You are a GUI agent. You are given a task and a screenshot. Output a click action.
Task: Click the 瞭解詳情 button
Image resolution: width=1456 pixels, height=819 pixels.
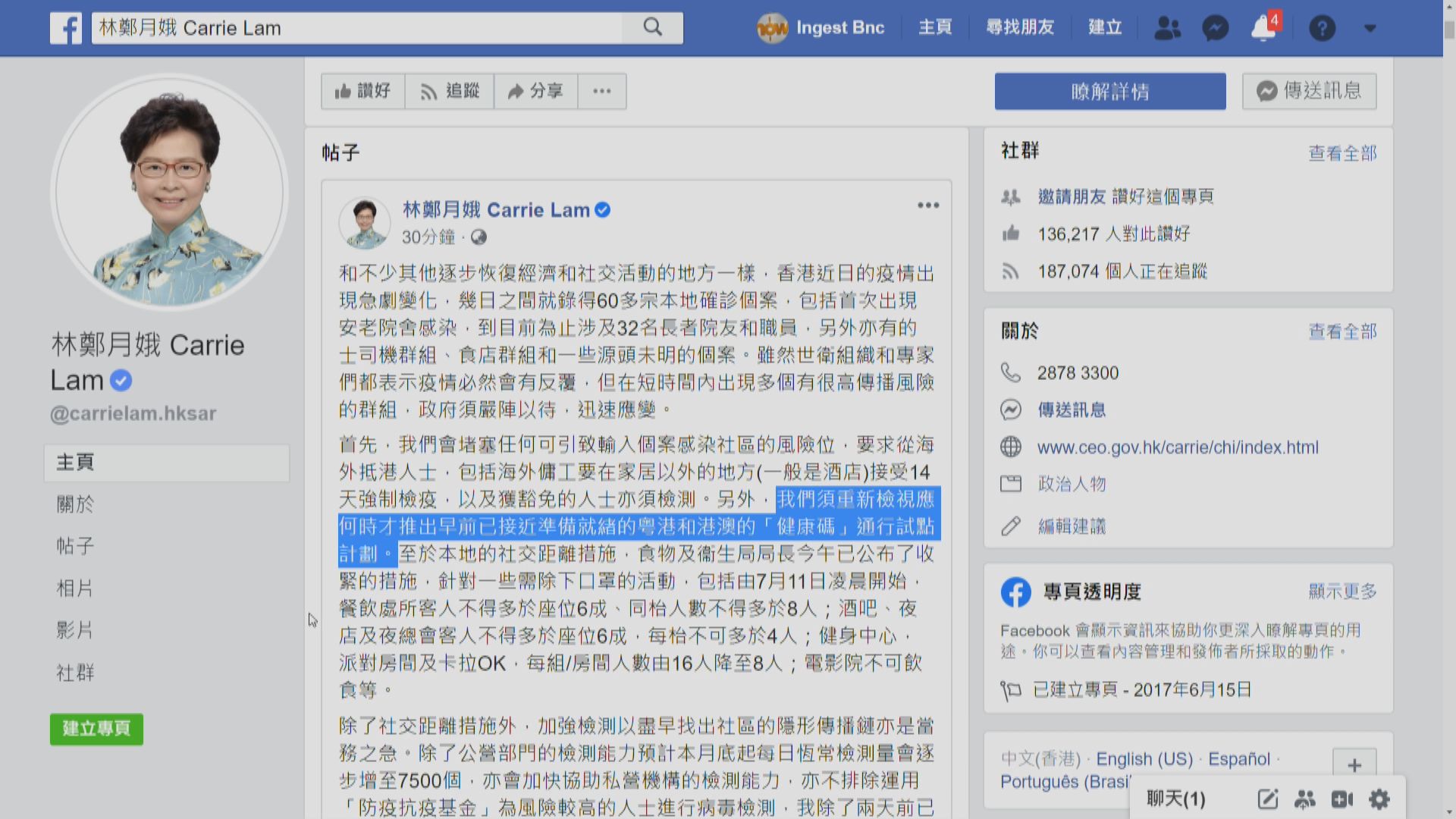pos(1110,91)
